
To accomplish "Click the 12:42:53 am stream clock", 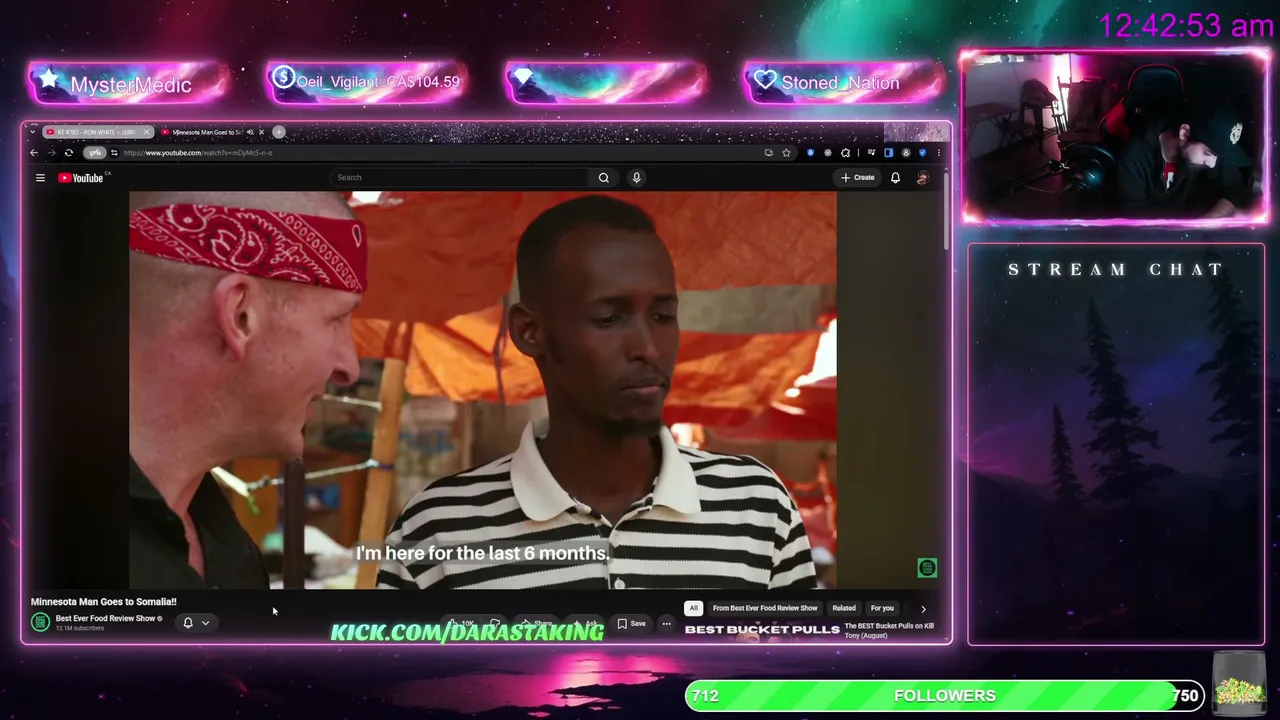I will [x=1186, y=26].
